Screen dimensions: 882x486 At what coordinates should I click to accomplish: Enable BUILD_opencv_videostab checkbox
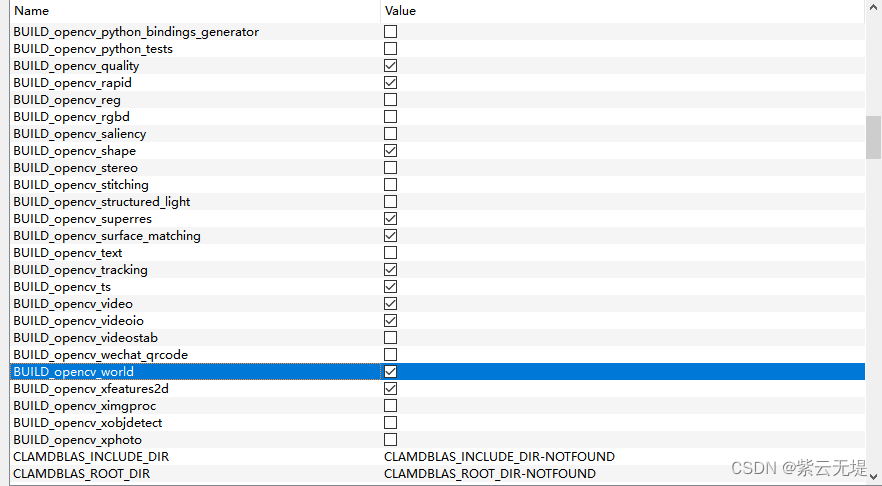(x=390, y=338)
